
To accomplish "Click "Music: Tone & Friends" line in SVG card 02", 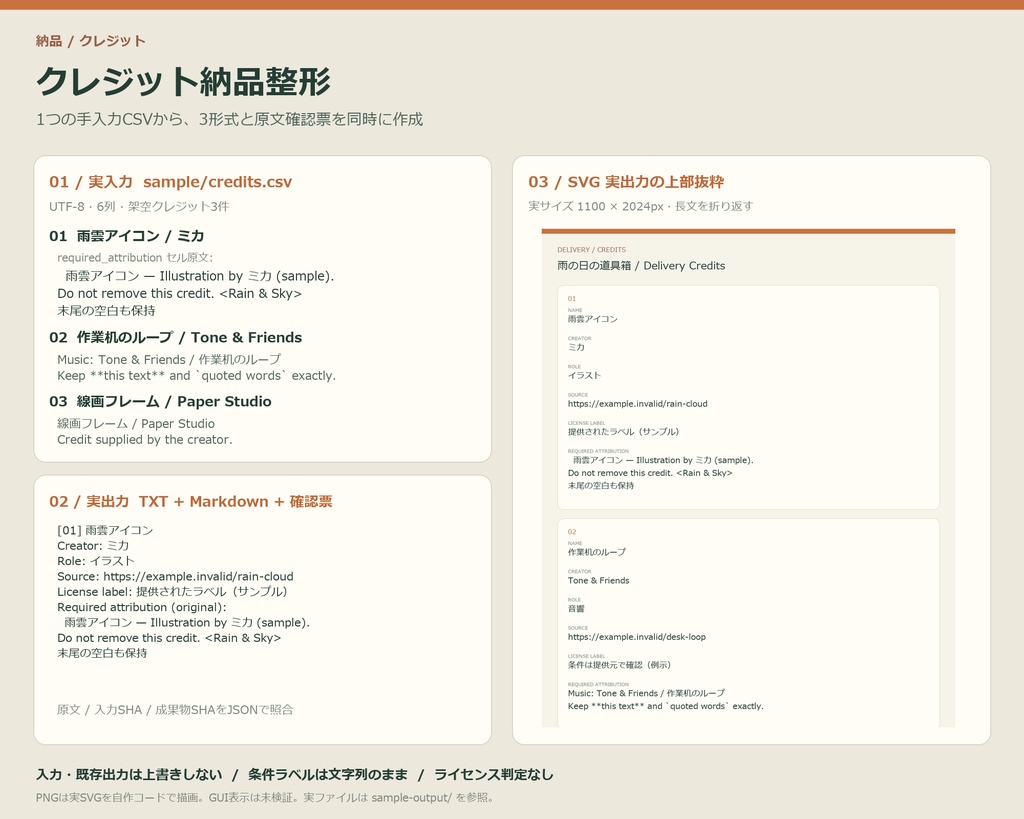I will coord(646,693).
